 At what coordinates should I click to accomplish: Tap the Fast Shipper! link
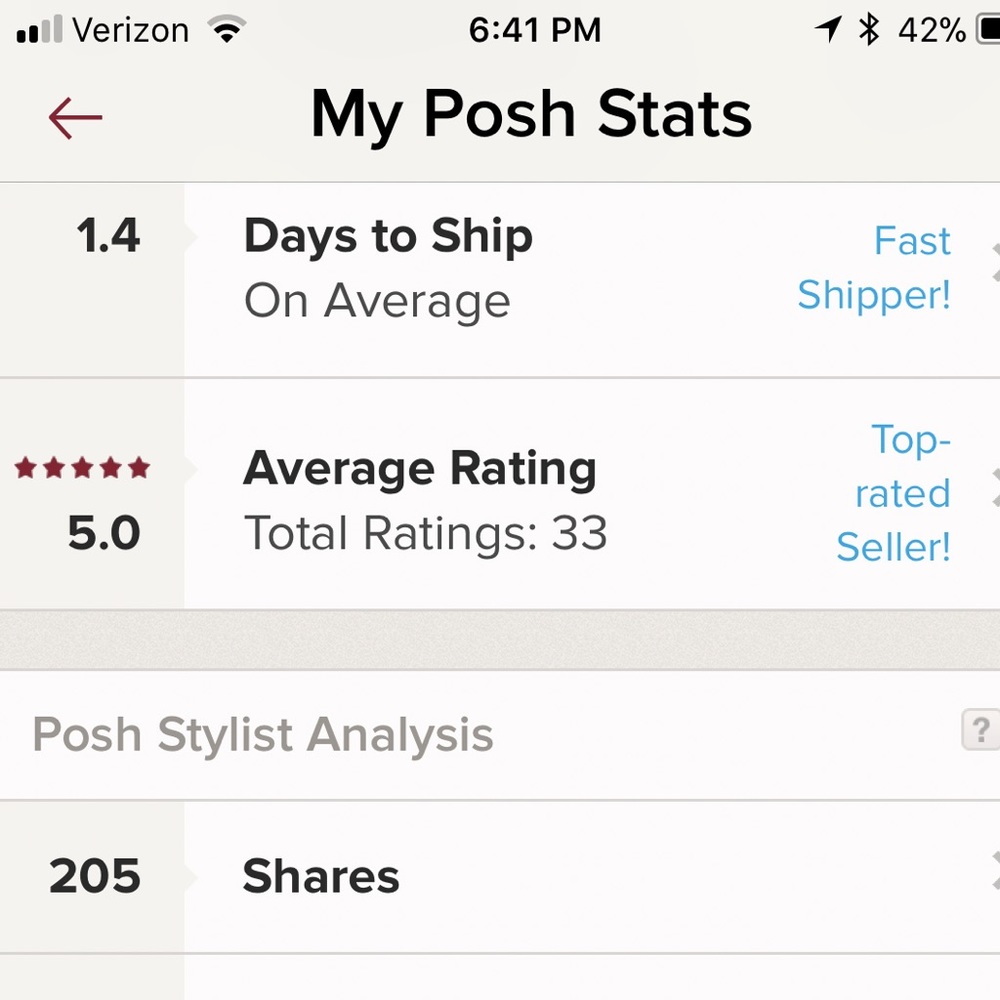(874, 268)
